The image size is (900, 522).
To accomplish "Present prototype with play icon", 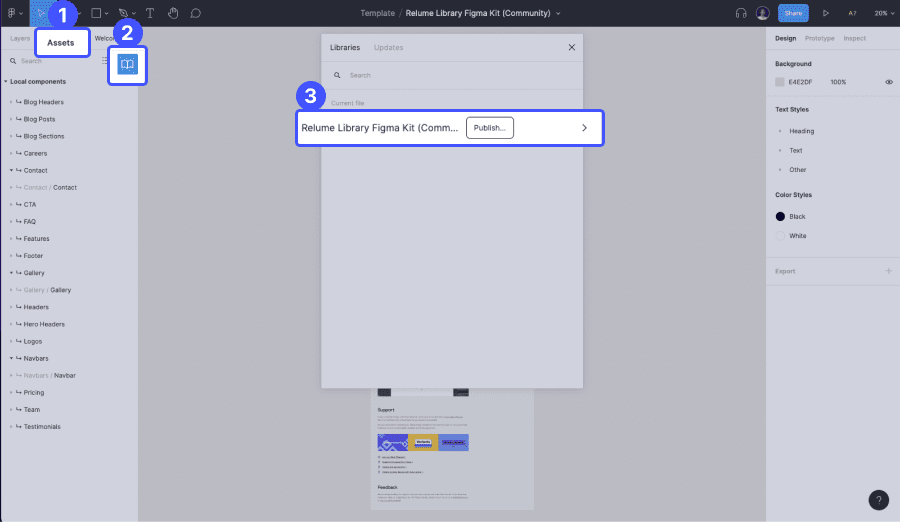I will 825,13.
